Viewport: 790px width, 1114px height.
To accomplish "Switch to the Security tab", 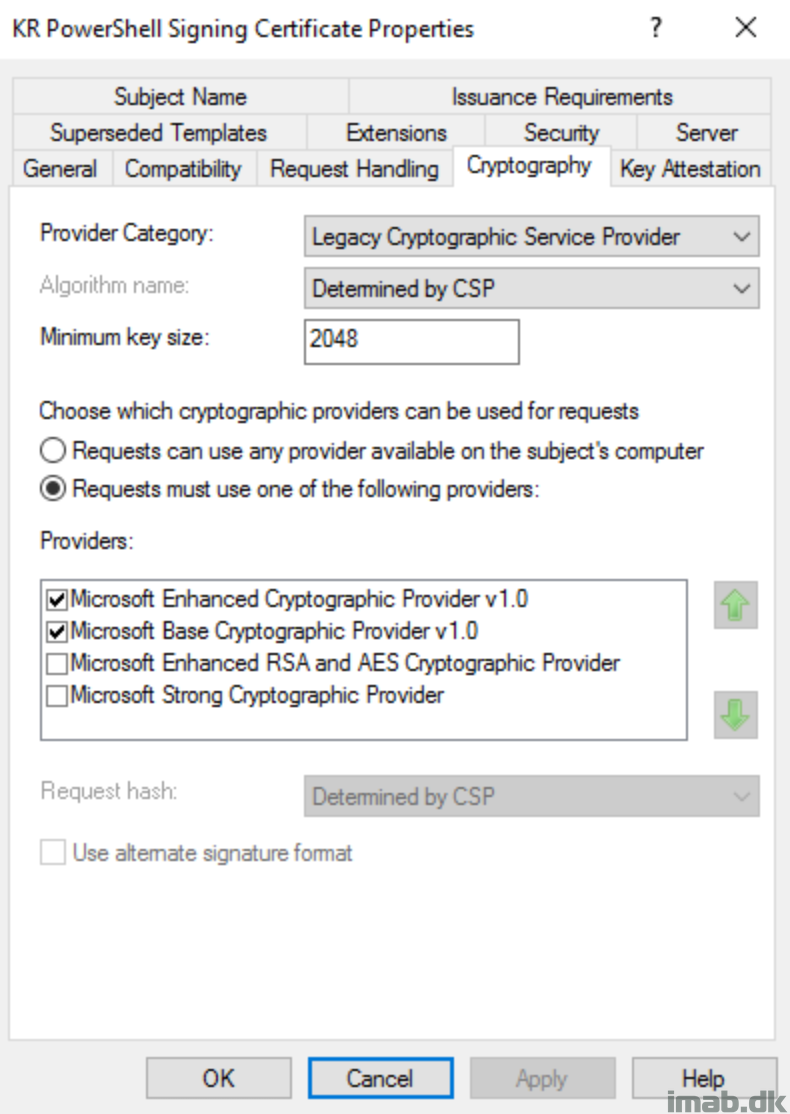I will point(561,132).
